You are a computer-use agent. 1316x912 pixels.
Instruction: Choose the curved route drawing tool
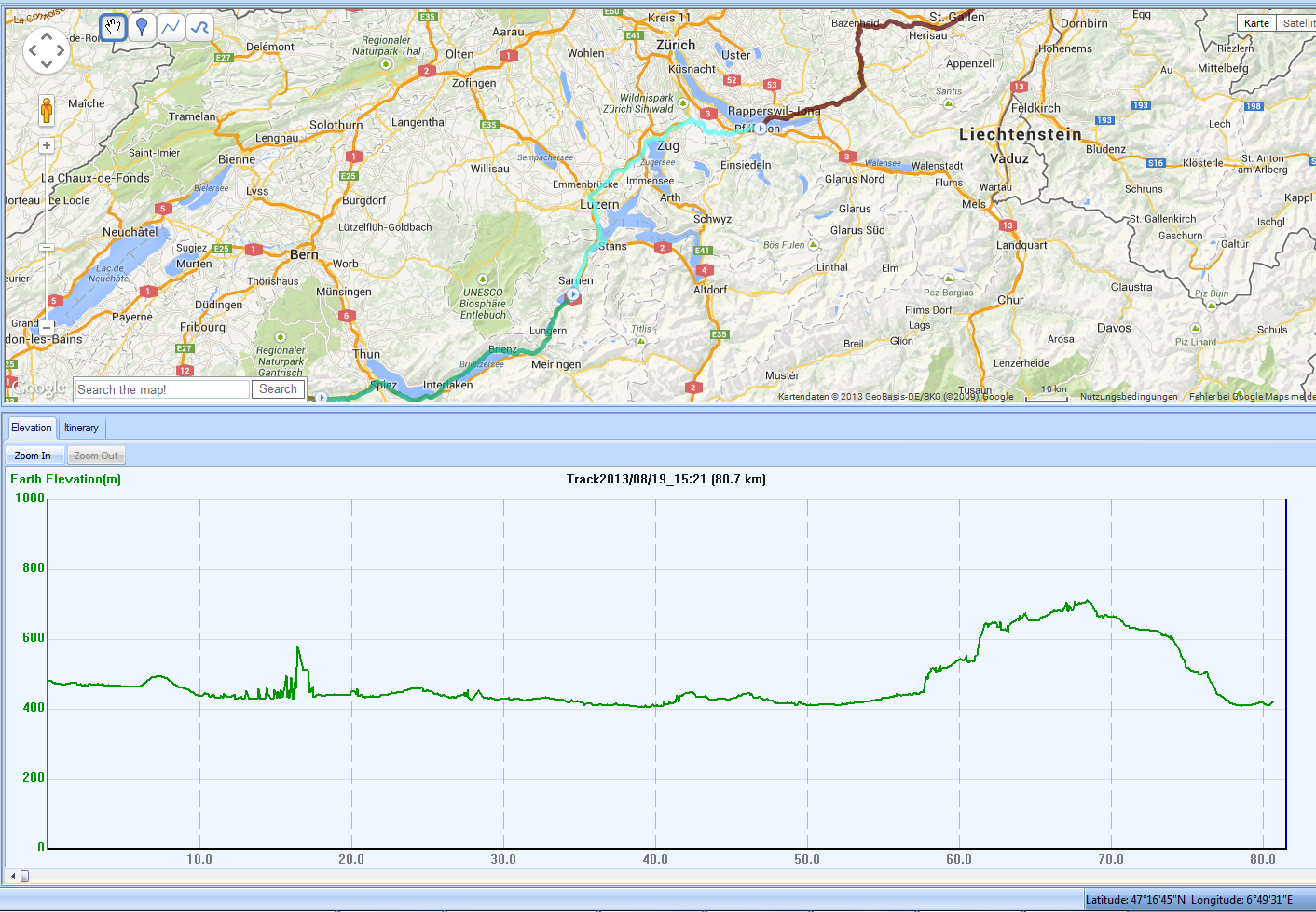click(199, 27)
